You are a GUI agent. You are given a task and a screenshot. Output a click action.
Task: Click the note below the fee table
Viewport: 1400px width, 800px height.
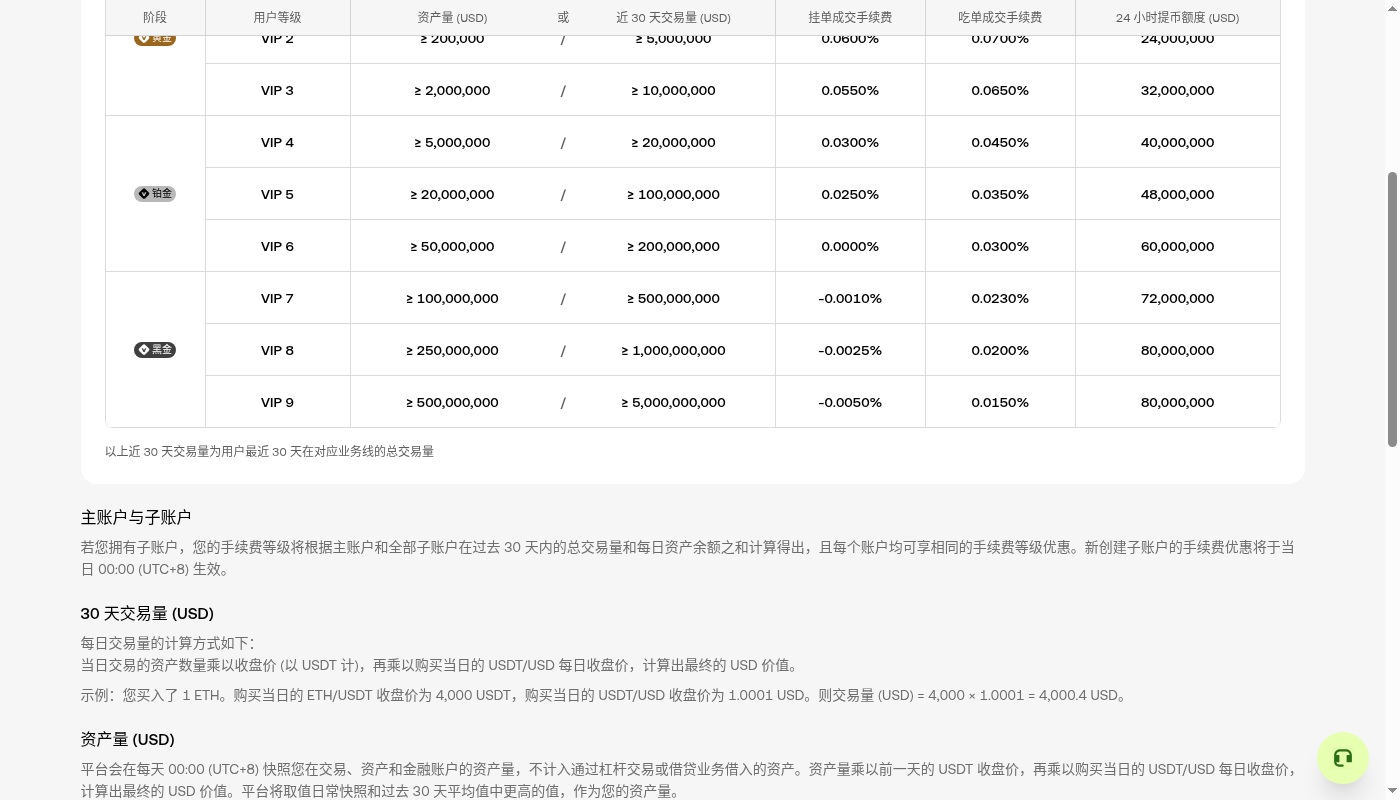click(x=269, y=451)
